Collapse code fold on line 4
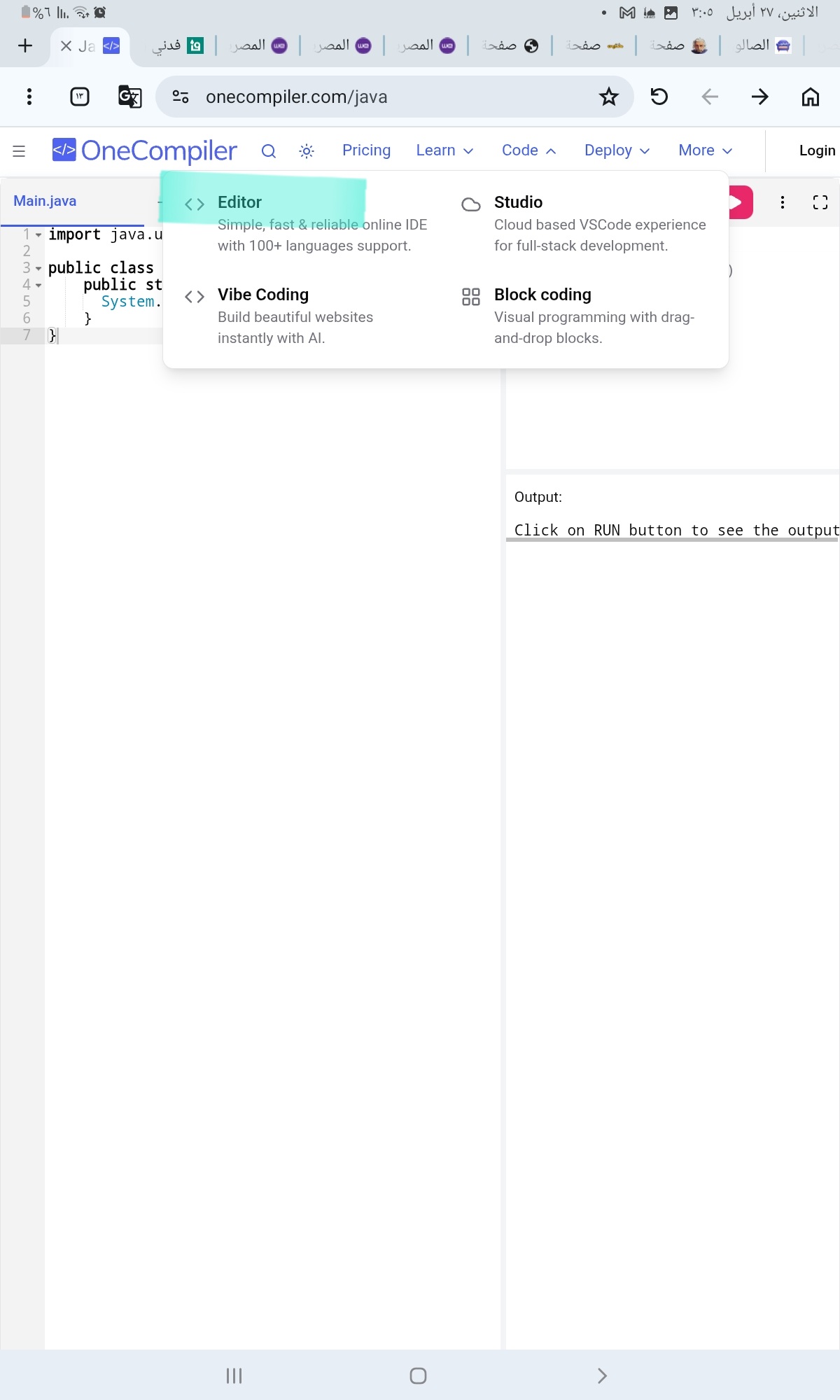Screen dimensions: 840x1400 [38, 285]
